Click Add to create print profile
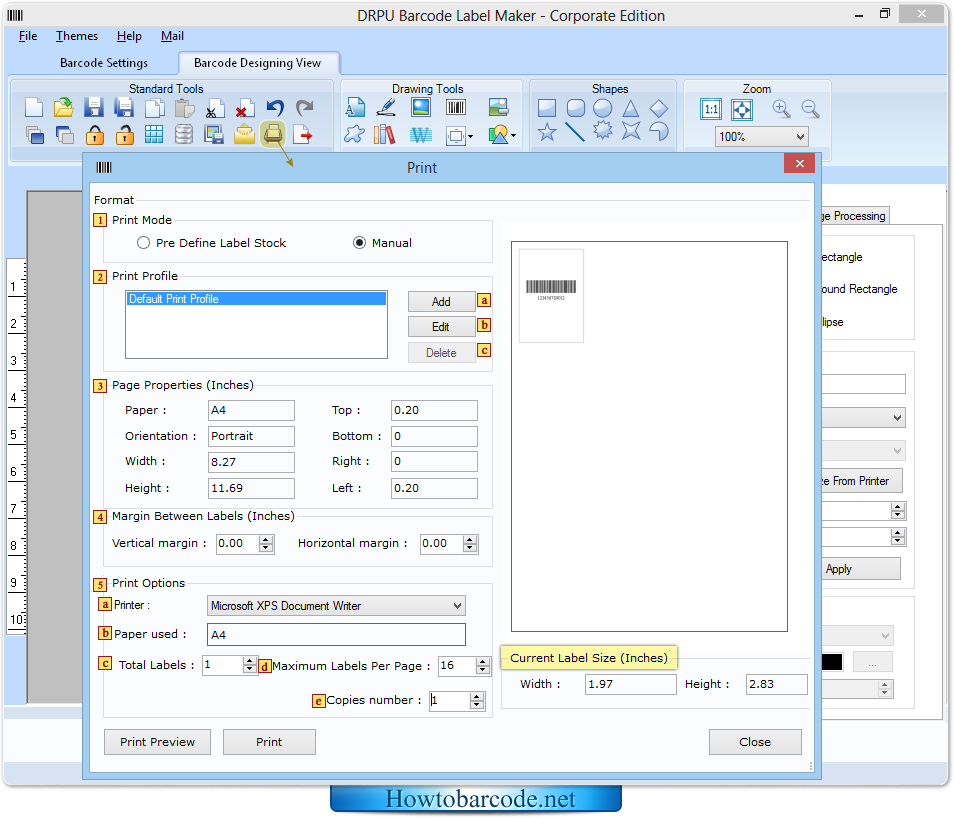This screenshot has width=954, height=818. pyautogui.click(x=441, y=301)
